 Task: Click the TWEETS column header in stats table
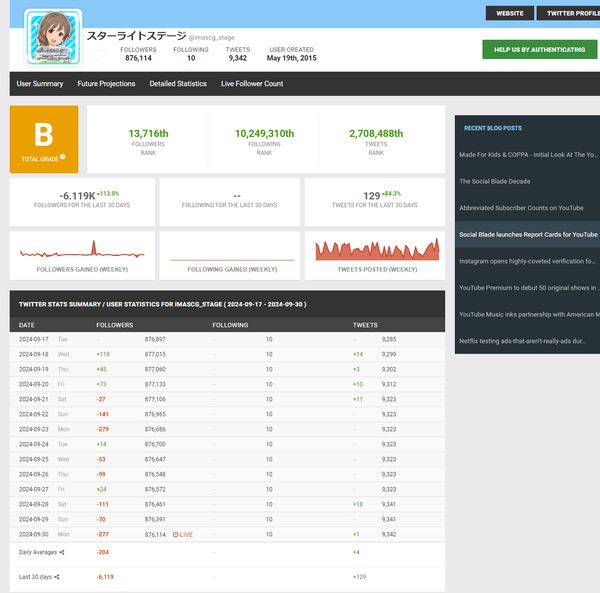(365, 325)
